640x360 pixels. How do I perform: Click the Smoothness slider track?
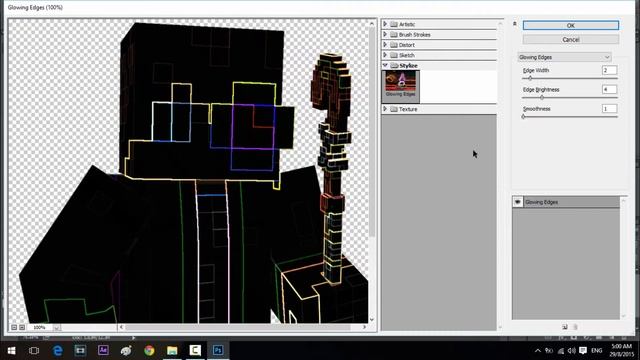coord(570,116)
